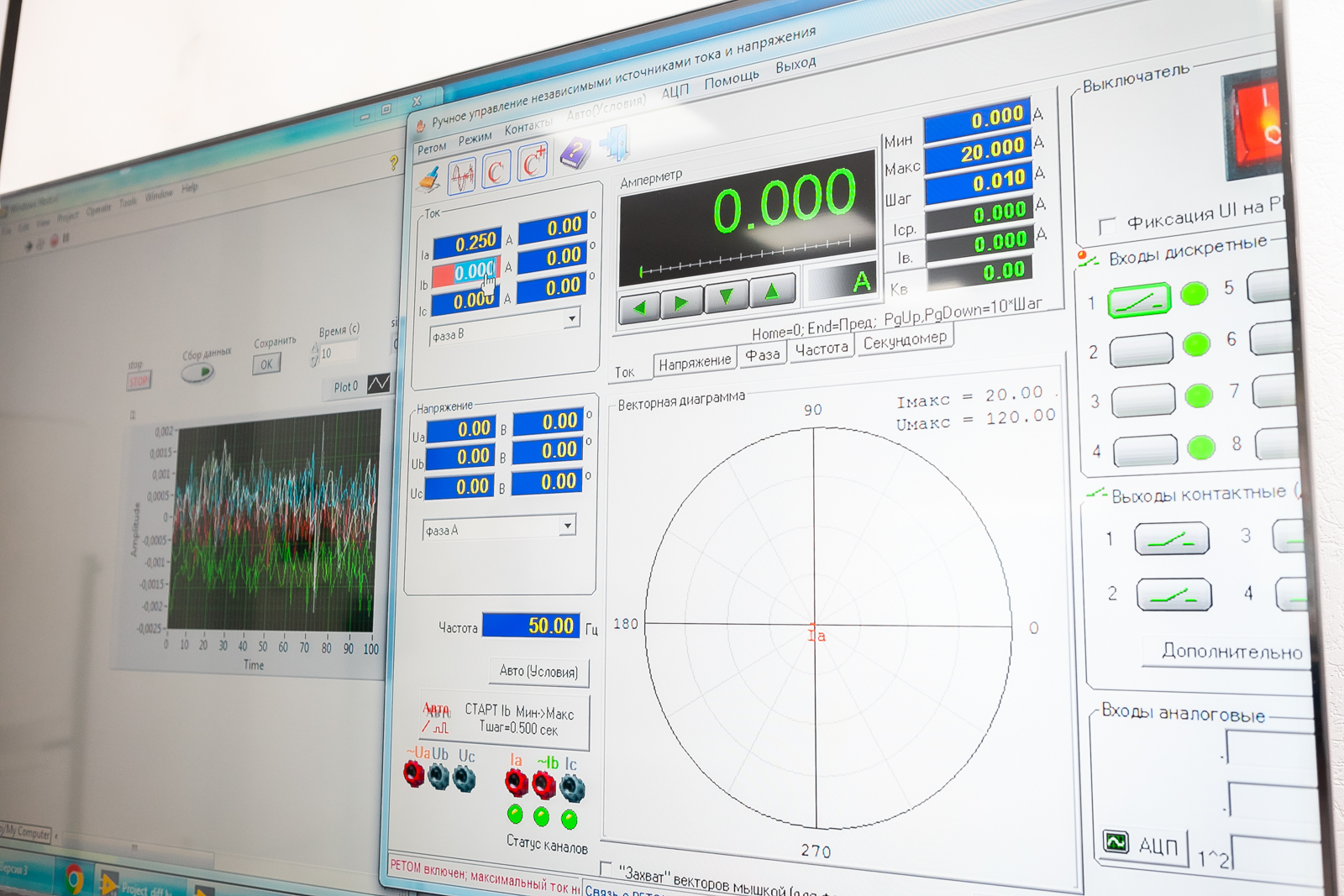Click the Дополнительно button
This screenshot has height=896, width=1344.
click(x=1231, y=651)
